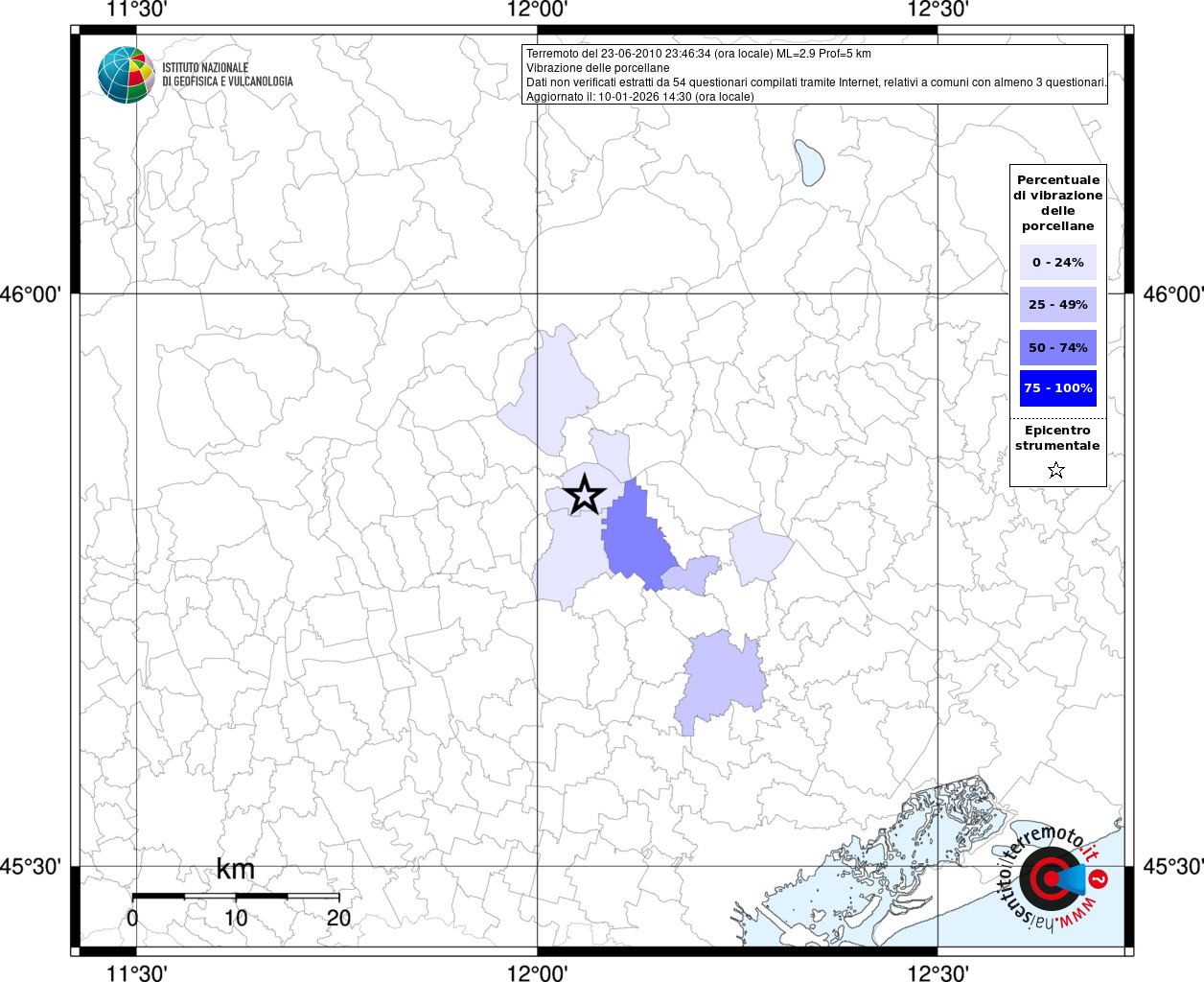Click the haisentitoilterremoto.it target logo
Screen dimensions: 1204x982
click(x=1052, y=877)
